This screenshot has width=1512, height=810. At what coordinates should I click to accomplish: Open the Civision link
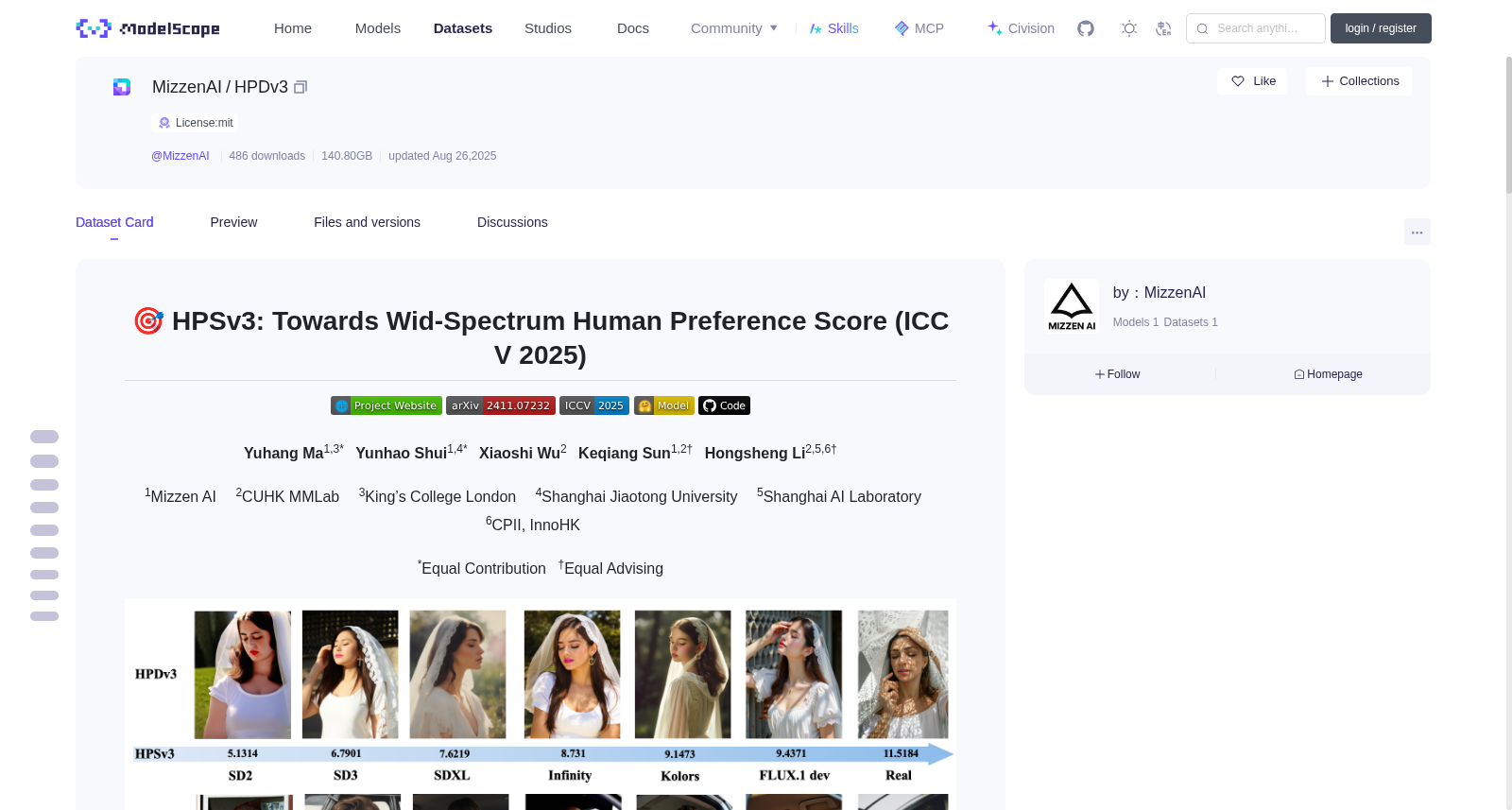(x=1021, y=28)
